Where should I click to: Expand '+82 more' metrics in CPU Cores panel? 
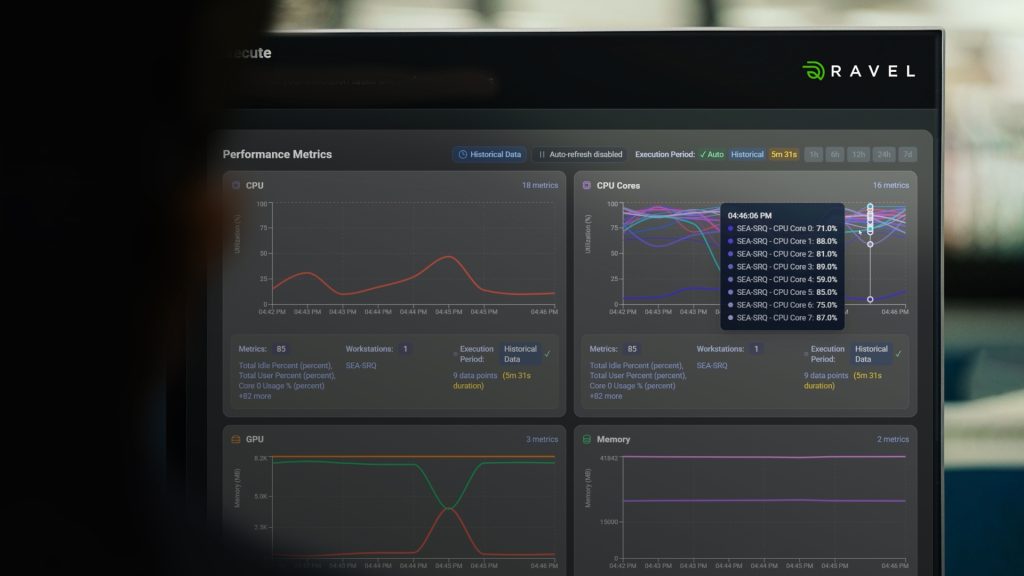click(605, 396)
